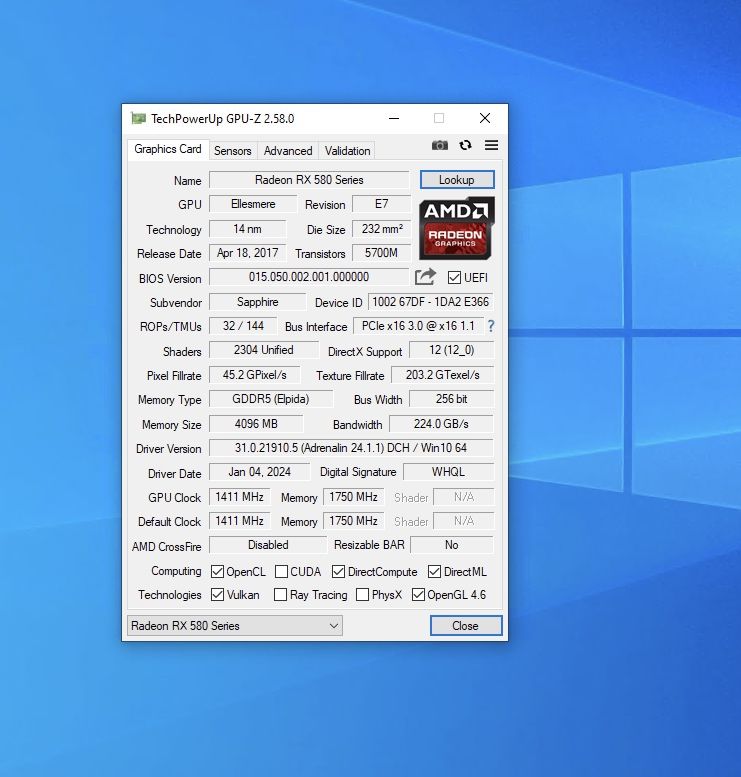741x777 pixels.
Task: Click the Memory 1750 MHz field in Default Clock row
Action: pos(353,521)
